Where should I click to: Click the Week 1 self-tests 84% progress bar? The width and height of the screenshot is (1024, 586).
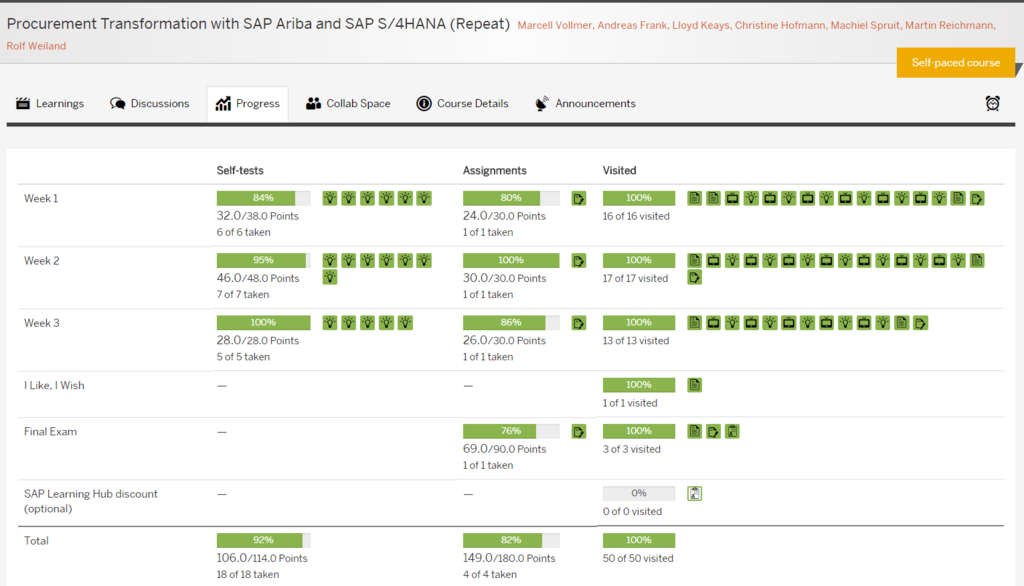[263, 198]
